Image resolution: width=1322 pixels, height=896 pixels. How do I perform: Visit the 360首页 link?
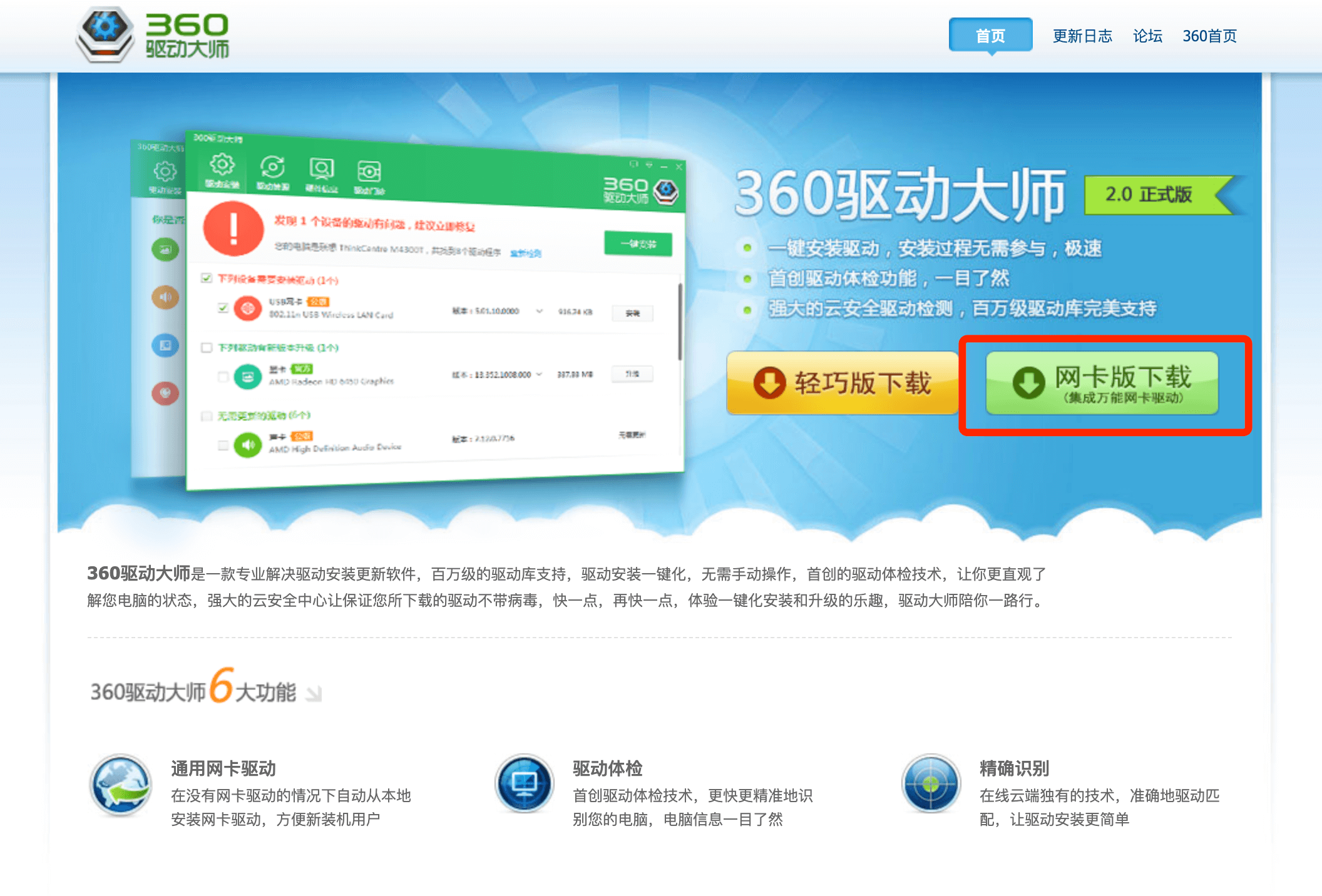pyautogui.click(x=1209, y=36)
